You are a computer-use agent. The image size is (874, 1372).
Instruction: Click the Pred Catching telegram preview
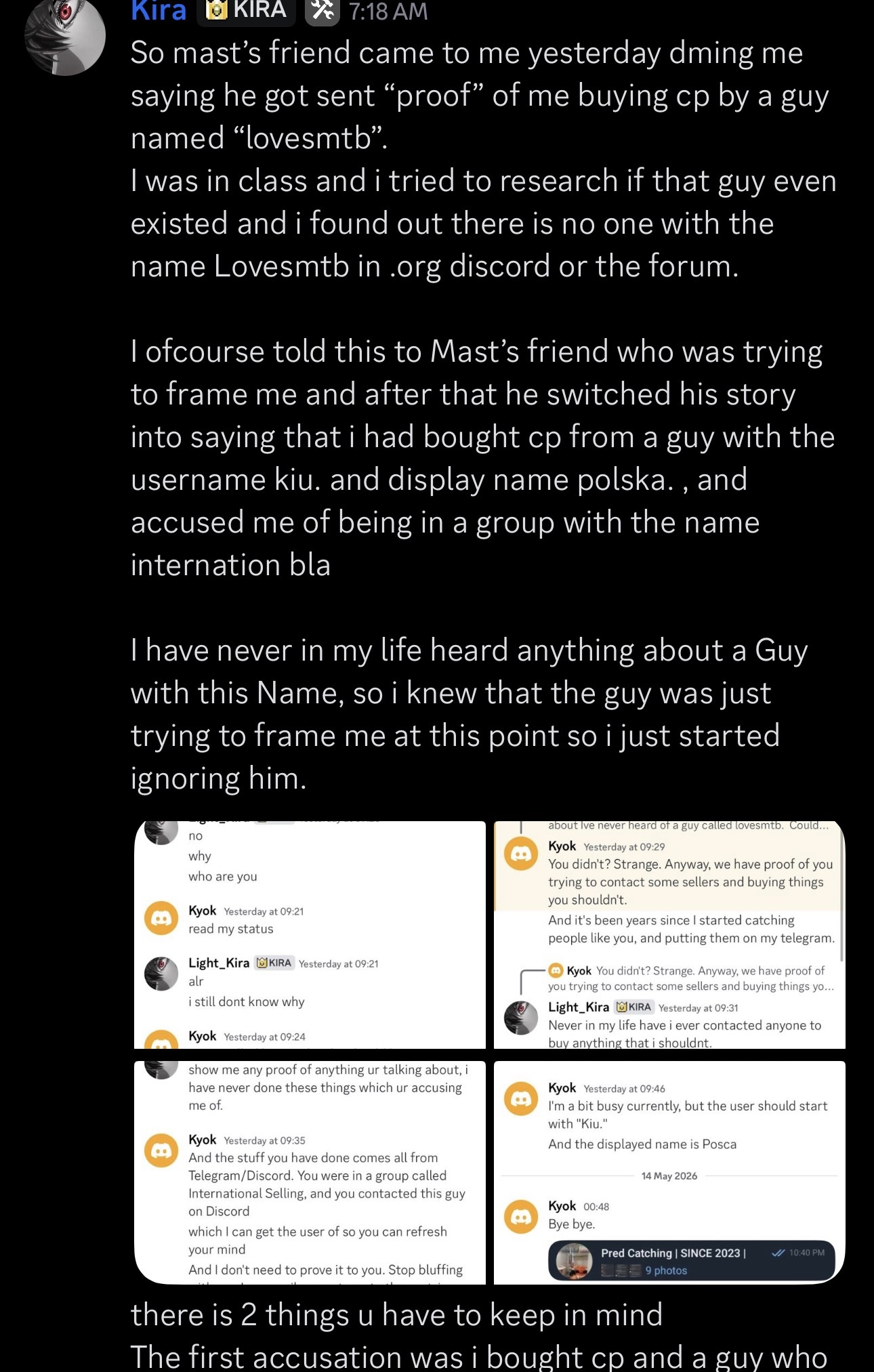click(691, 1261)
